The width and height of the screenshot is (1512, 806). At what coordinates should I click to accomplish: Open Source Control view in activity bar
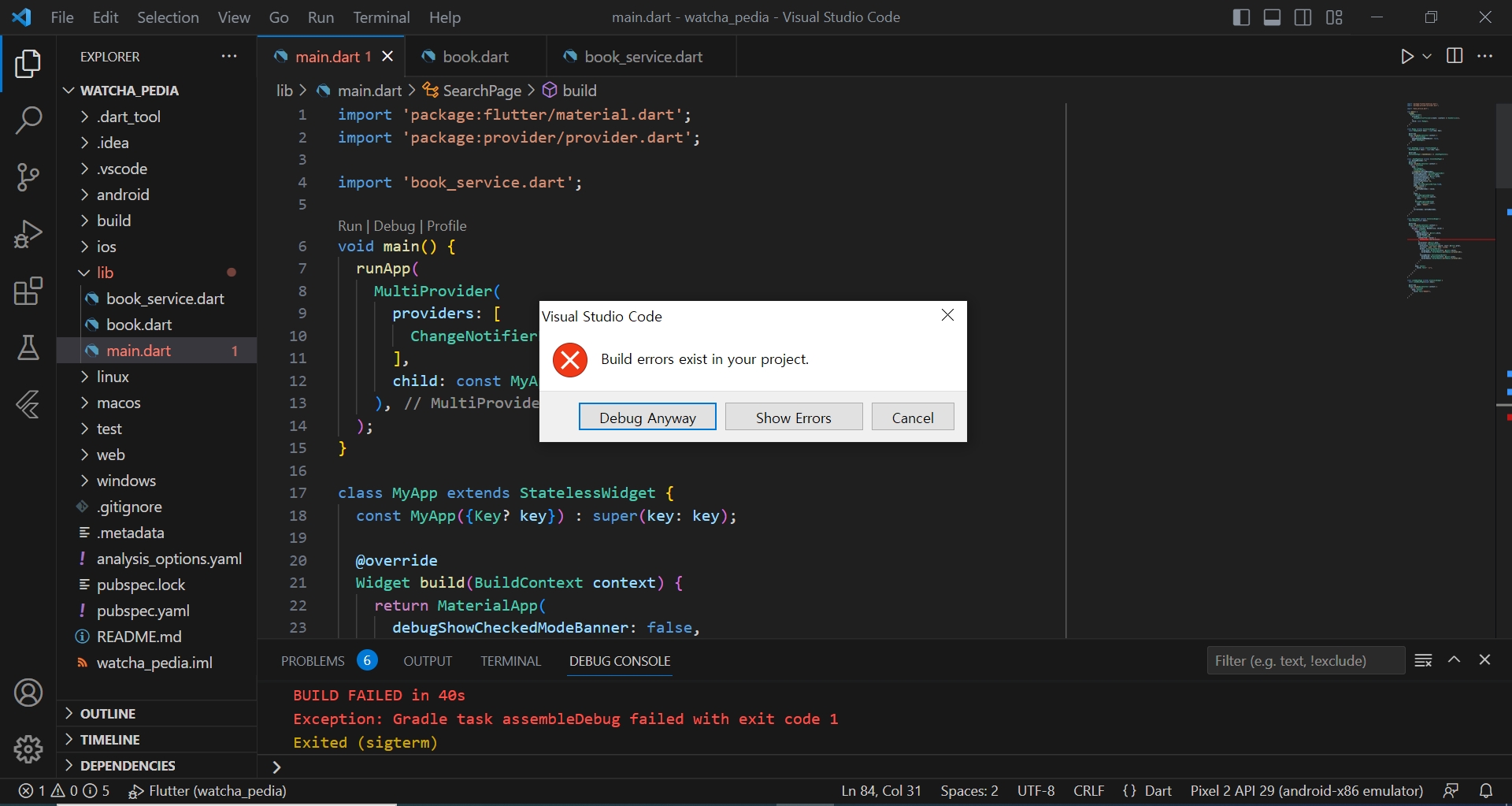coord(28,177)
